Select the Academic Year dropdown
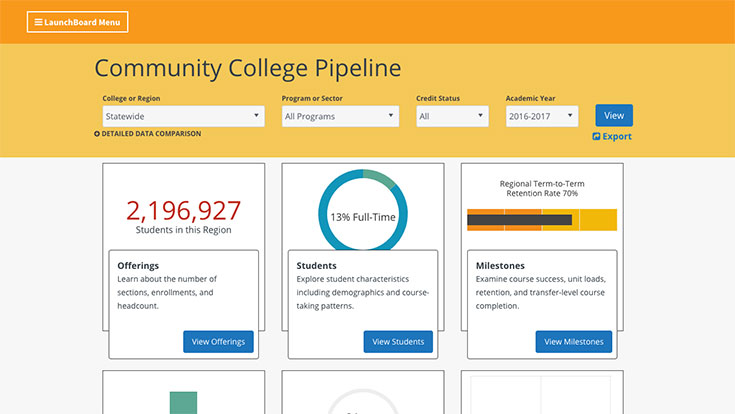This screenshot has height=414, width=735. (x=542, y=116)
